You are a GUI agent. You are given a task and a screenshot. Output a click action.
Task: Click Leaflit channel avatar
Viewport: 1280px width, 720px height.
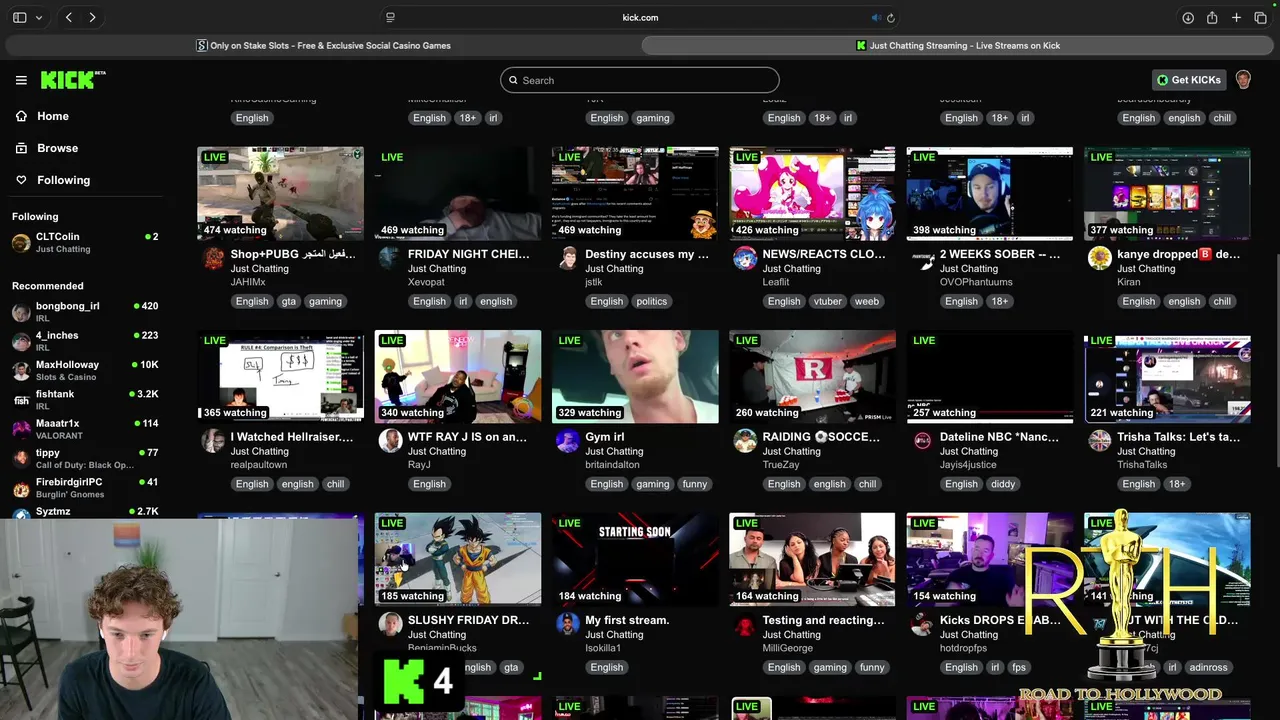click(745, 258)
